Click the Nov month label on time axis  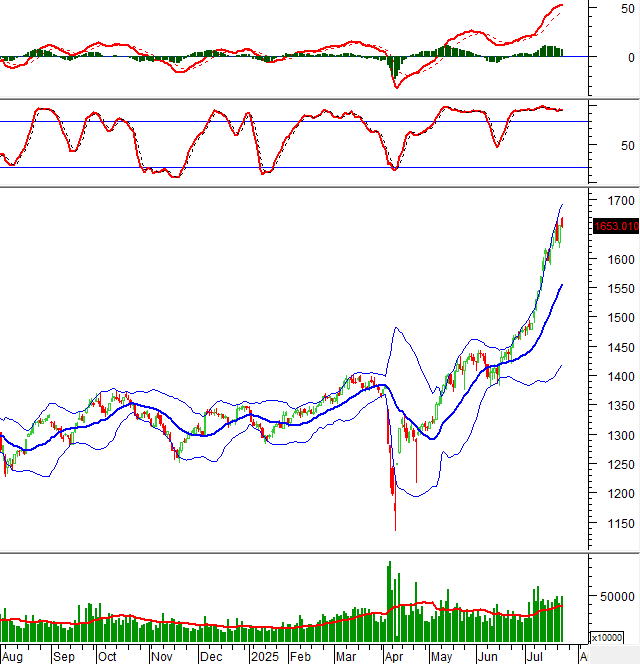[x=161, y=657]
